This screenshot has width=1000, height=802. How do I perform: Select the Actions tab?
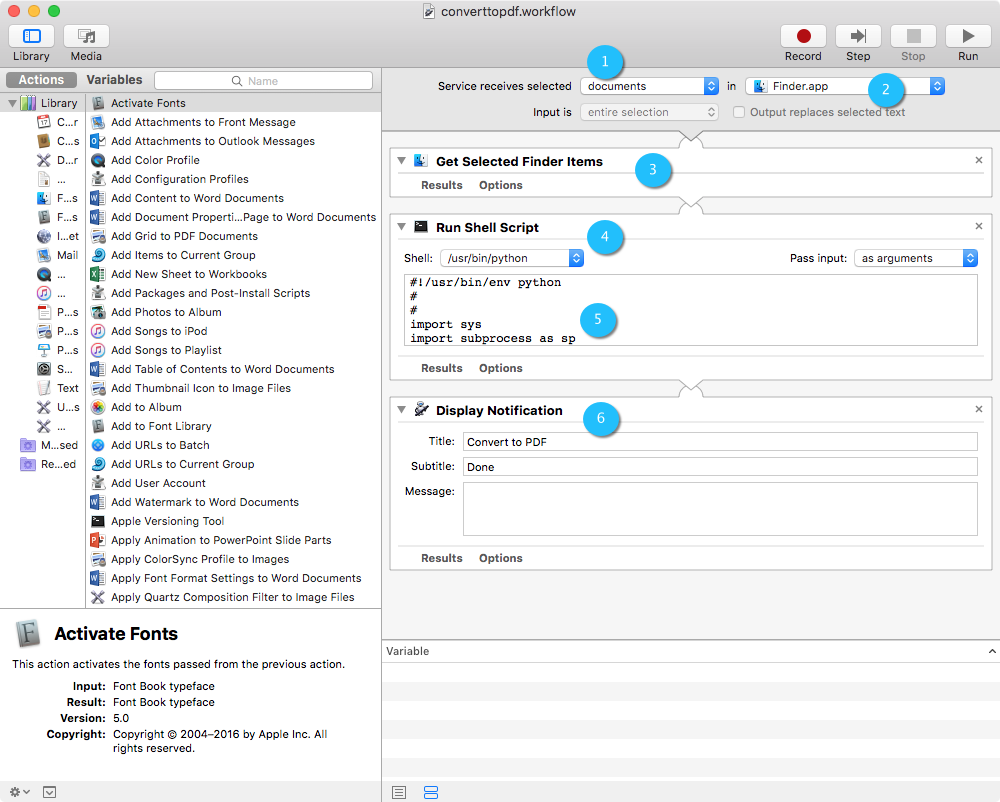point(41,80)
